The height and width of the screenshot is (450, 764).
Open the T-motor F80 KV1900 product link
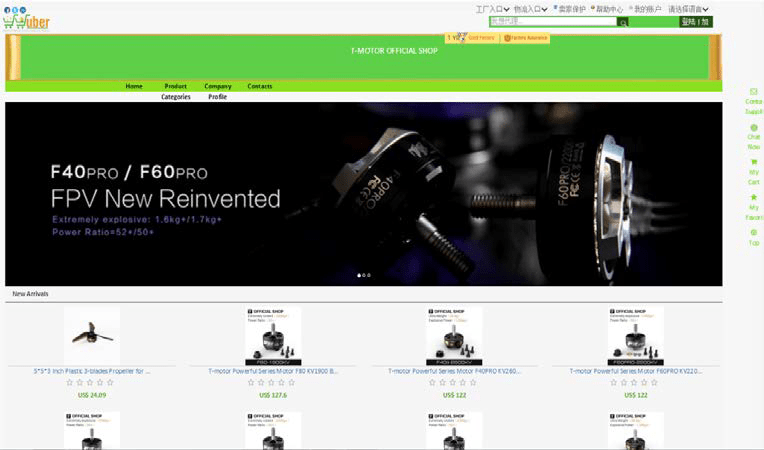tap(273, 370)
